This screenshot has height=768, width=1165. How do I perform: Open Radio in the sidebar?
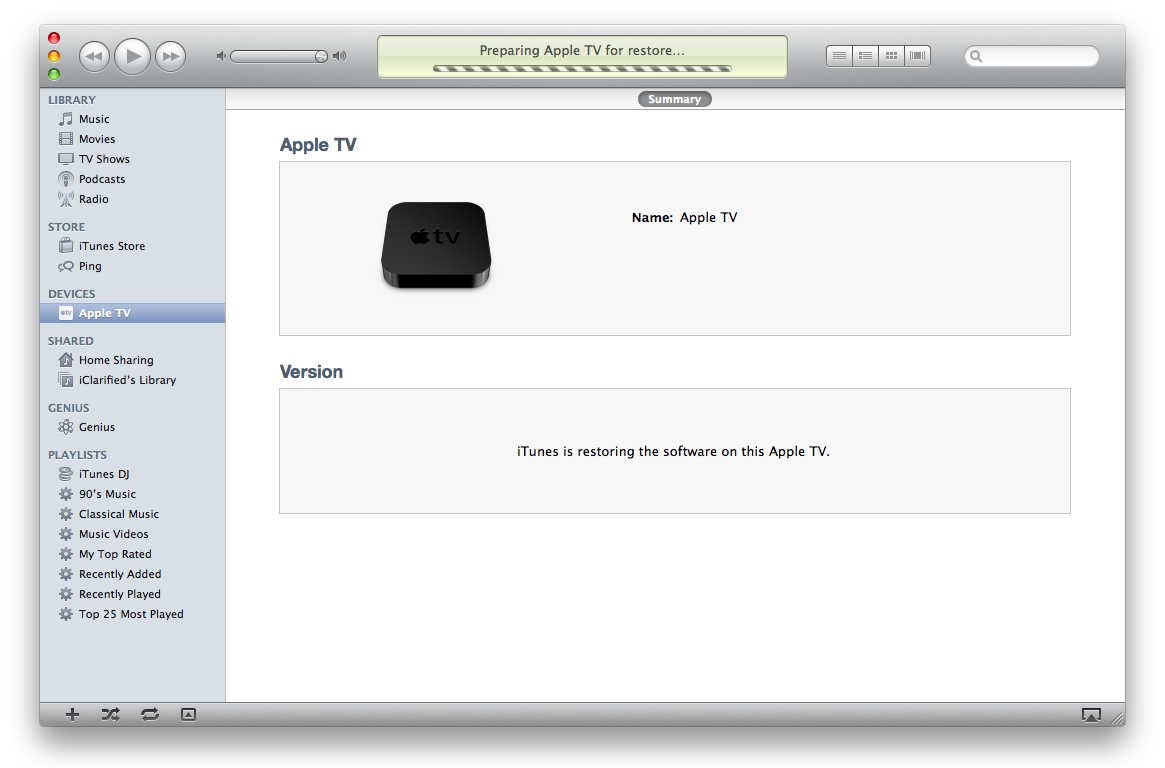coord(132,199)
